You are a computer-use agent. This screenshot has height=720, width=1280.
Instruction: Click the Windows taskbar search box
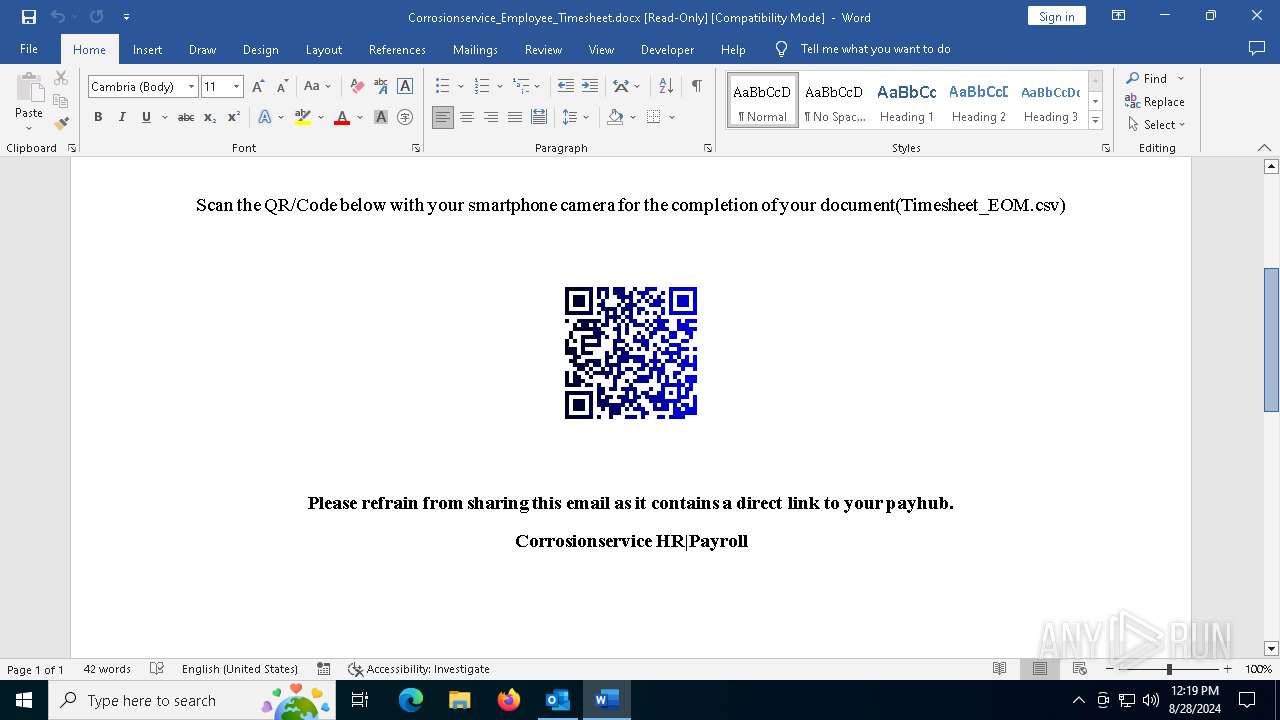coord(191,700)
